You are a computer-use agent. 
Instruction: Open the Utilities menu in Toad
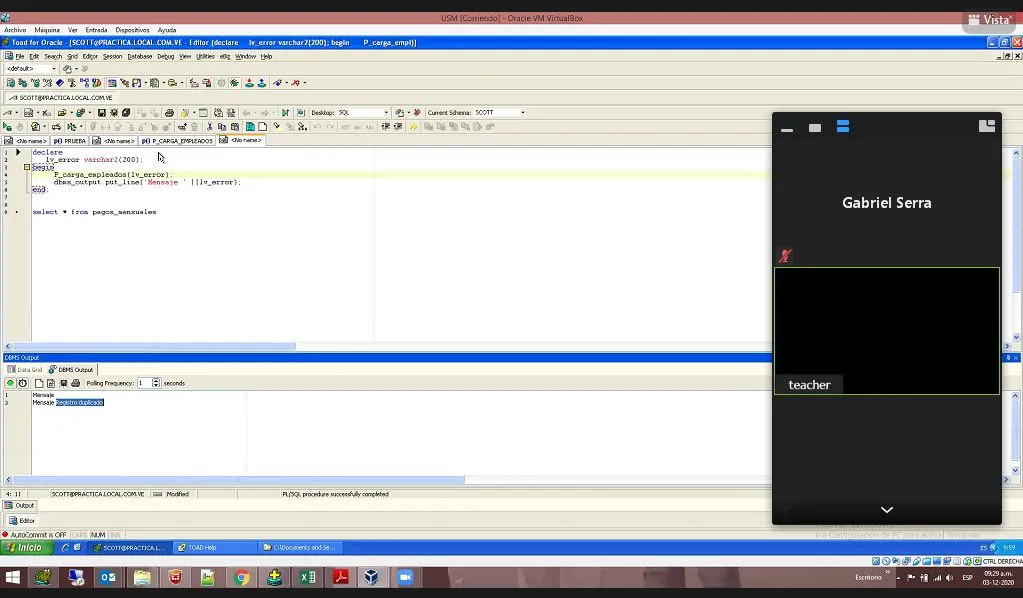pos(206,57)
